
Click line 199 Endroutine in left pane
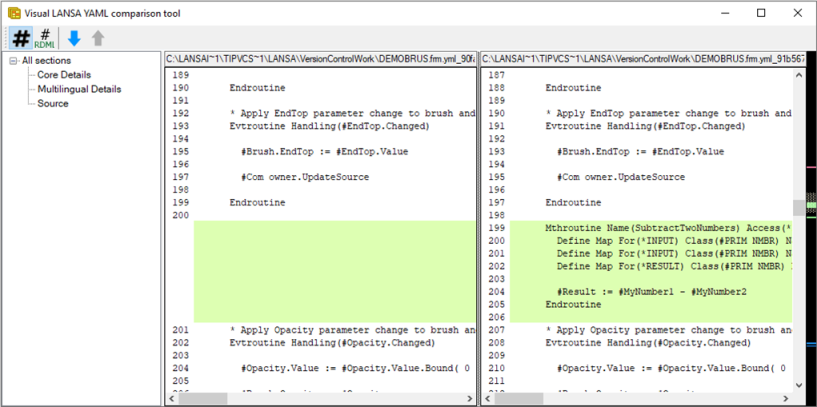[x=257, y=203]
